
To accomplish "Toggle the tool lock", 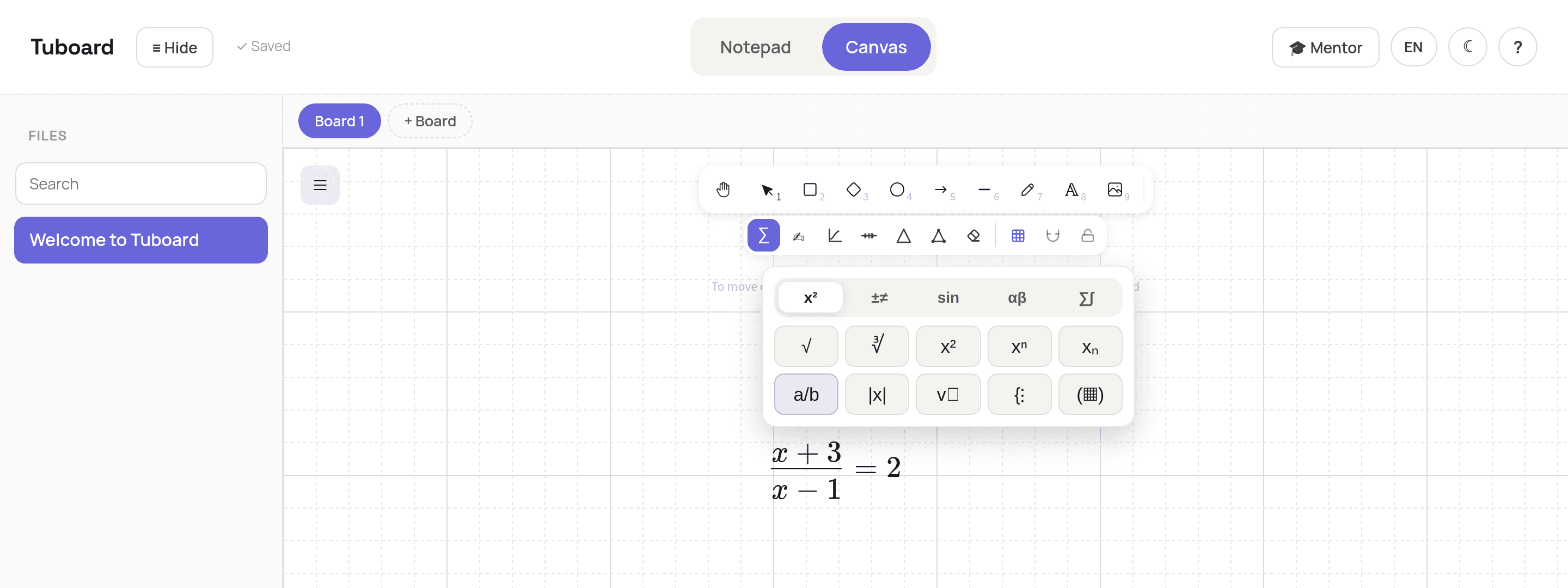I will point(1088,235).
